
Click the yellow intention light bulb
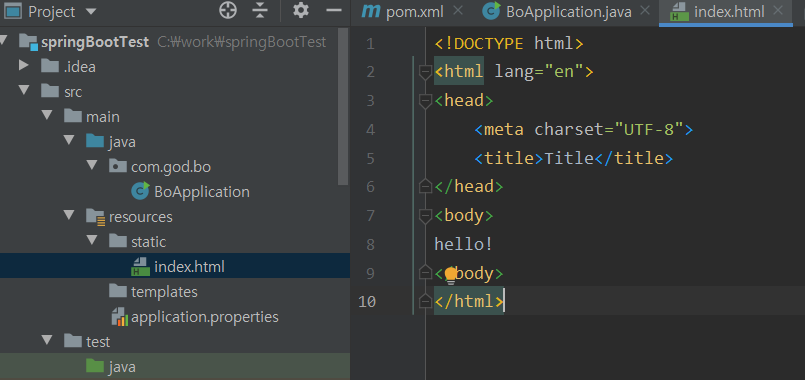(450, 275)
